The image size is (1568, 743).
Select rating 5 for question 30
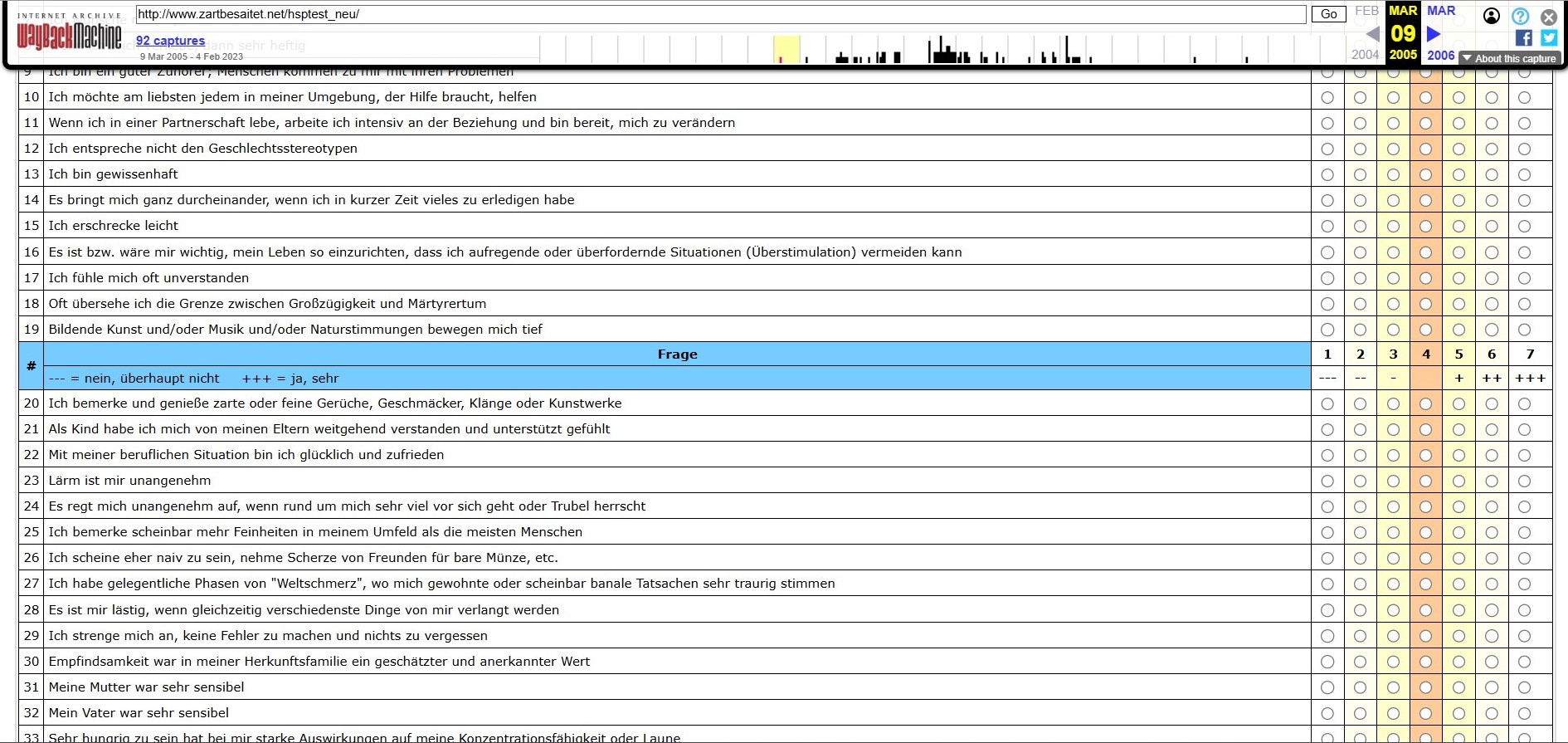1458,662
